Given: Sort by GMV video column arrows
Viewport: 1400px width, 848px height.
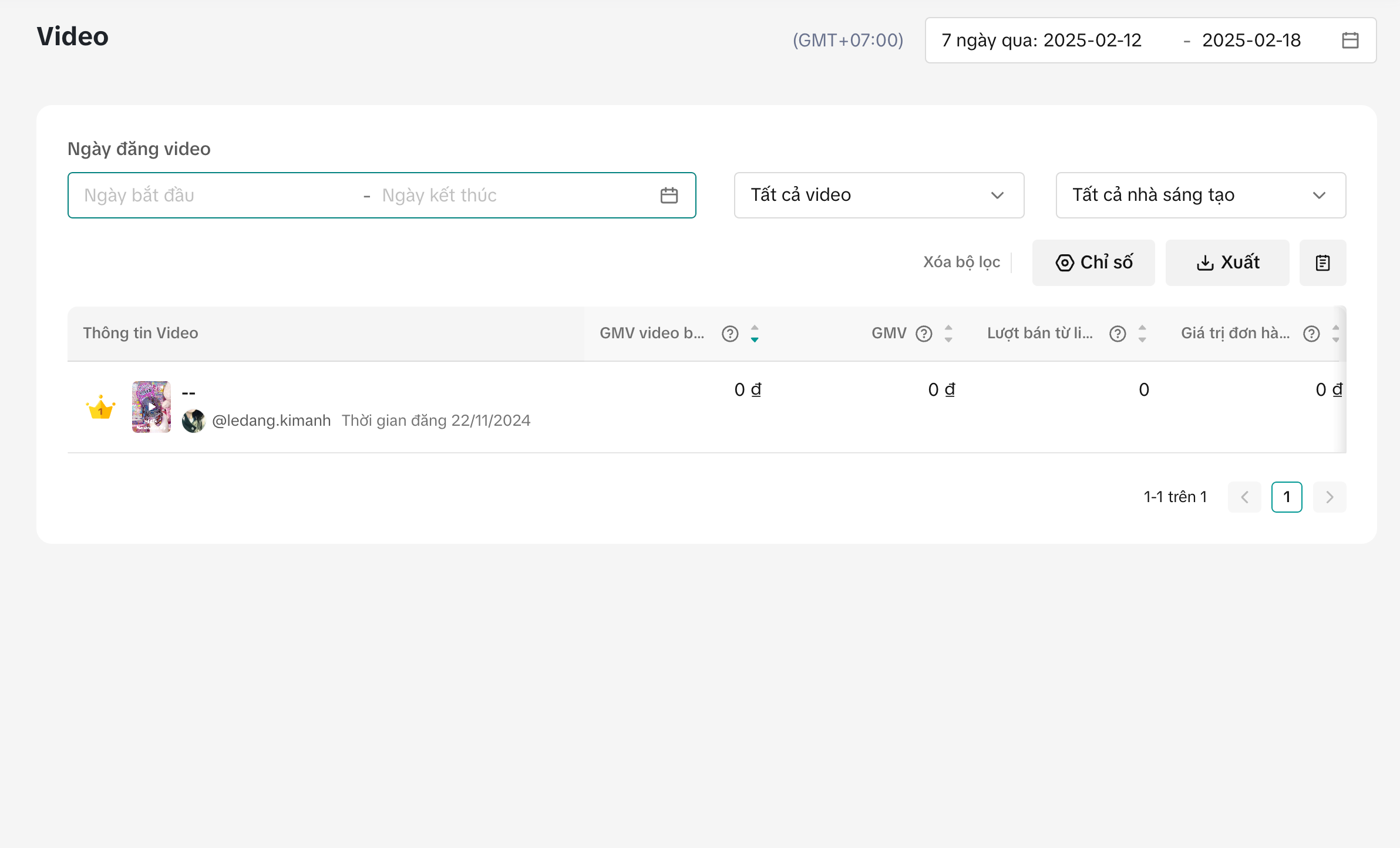Looking at the screenshot, I should 755,334.
